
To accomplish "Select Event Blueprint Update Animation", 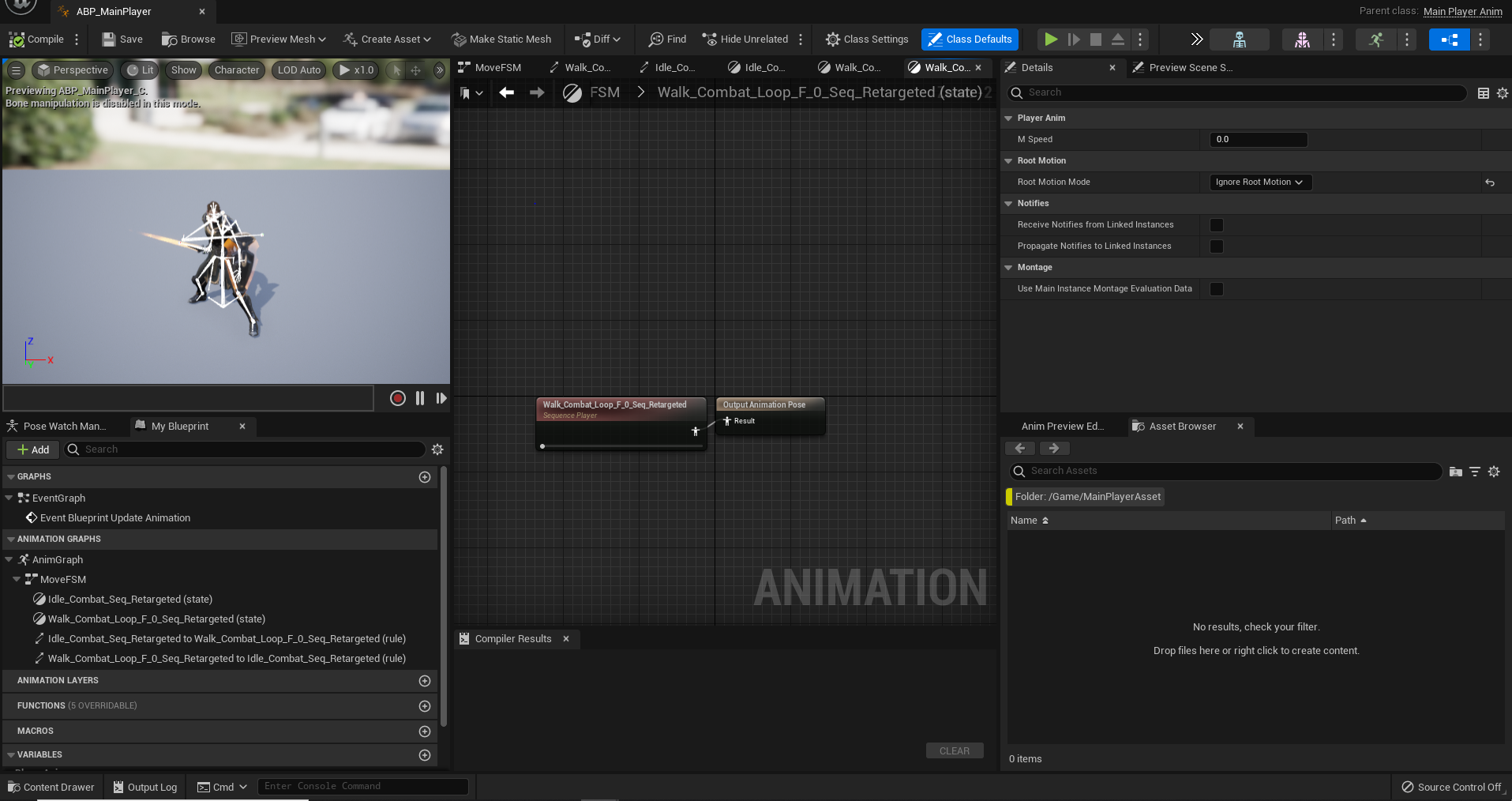I will coord(115,517).
